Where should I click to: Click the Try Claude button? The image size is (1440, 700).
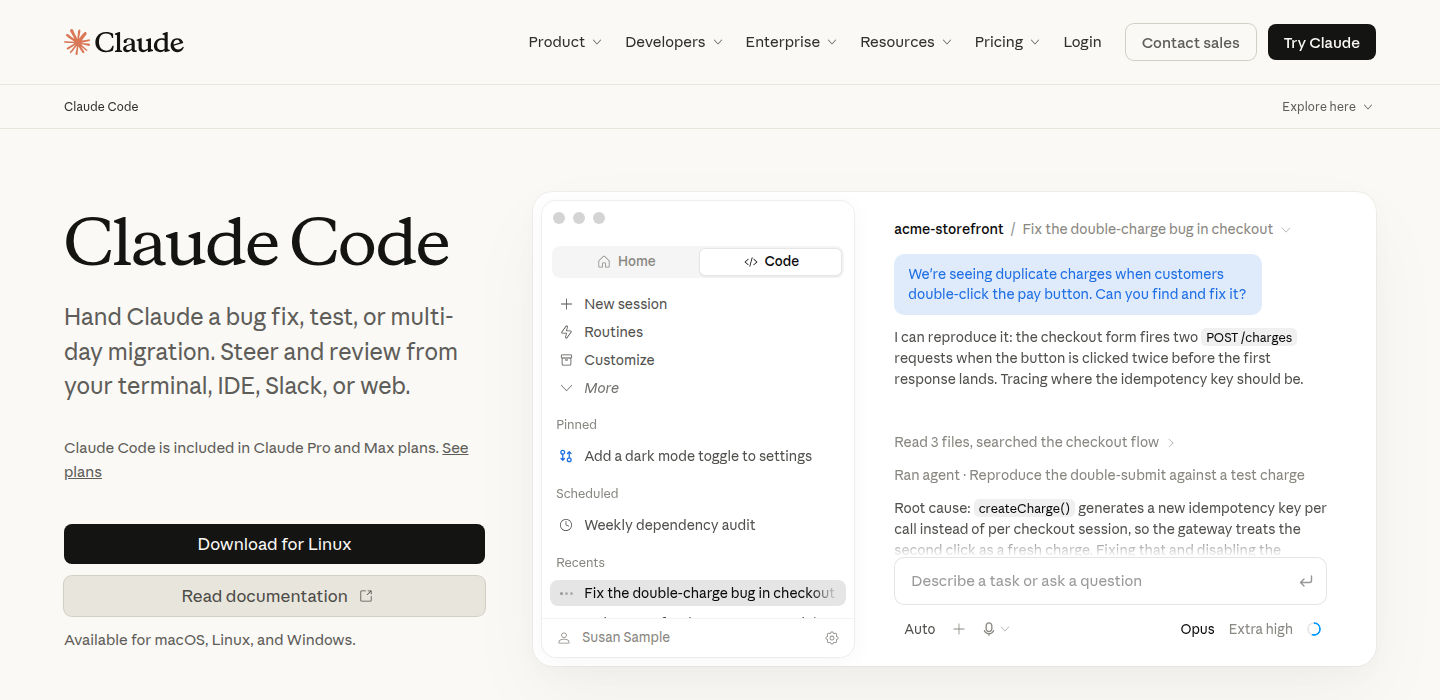pos(1322,42)
